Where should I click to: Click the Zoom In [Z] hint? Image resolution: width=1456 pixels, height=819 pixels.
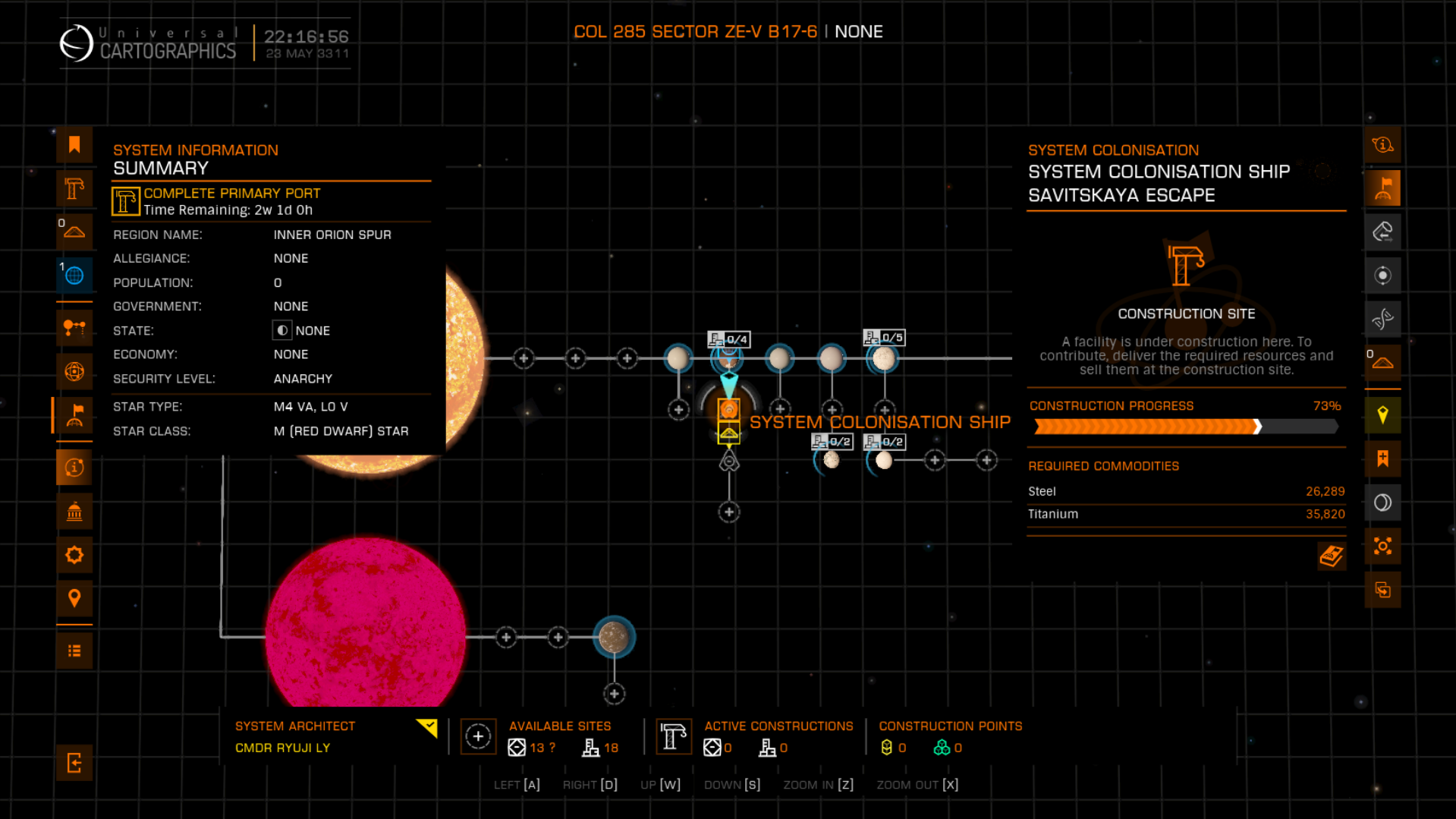point(818,785)
